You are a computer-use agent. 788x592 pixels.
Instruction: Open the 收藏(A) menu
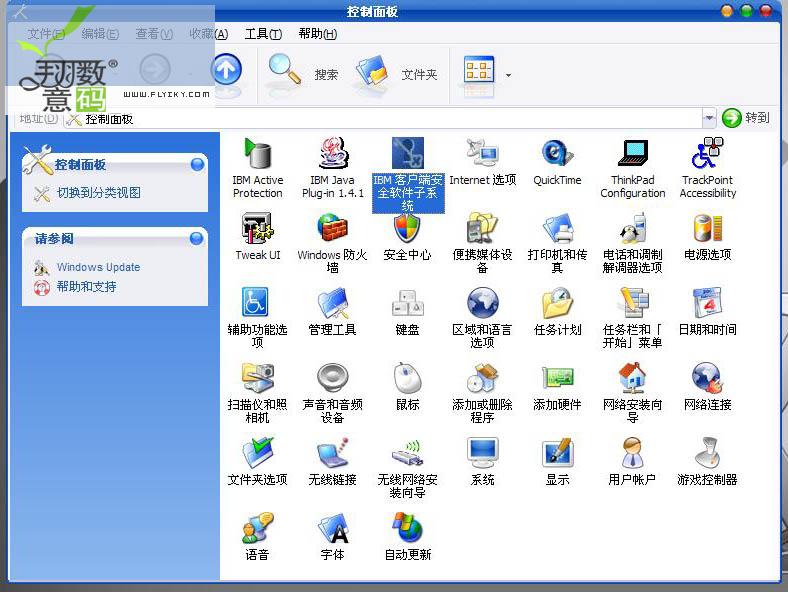point(209,34)
